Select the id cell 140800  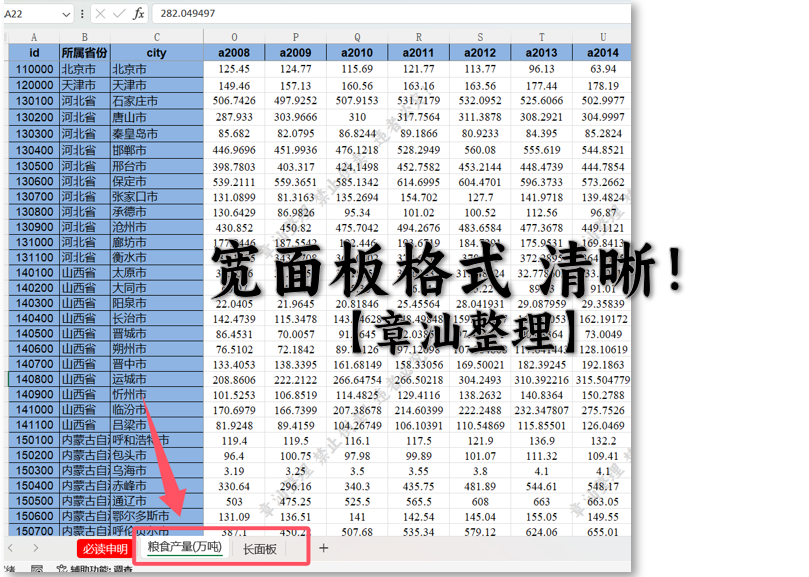(34, 379)
